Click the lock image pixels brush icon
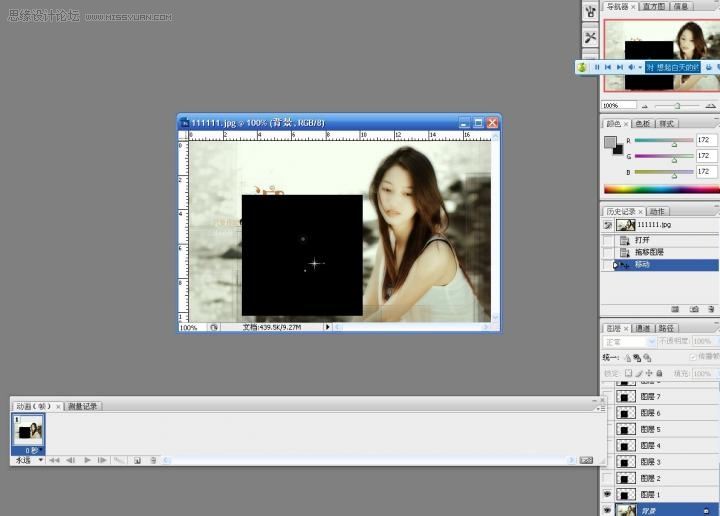 coord(639,373)
